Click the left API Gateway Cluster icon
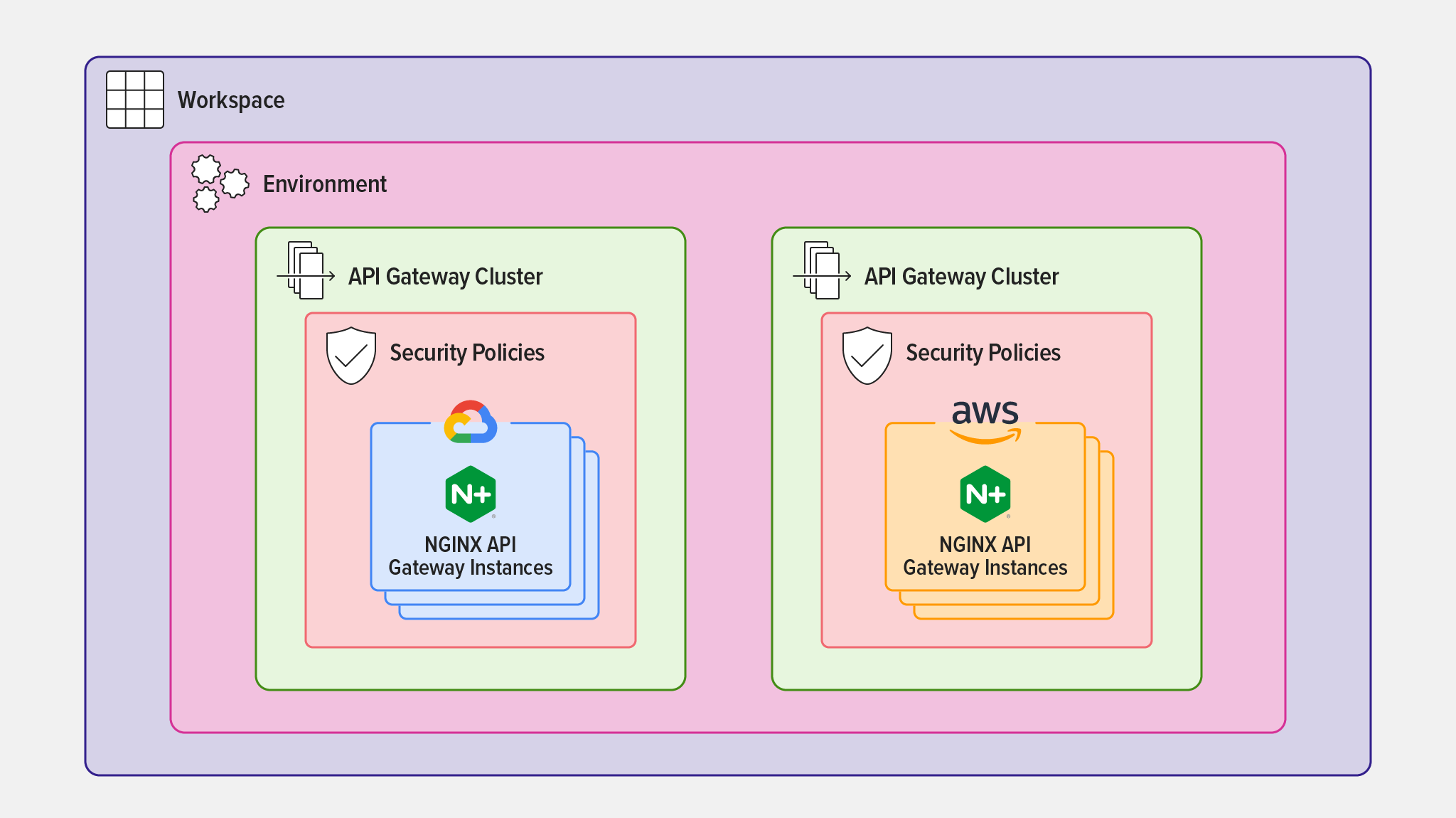The height and width of the screenshot is (818, 1456). point(306,271)
